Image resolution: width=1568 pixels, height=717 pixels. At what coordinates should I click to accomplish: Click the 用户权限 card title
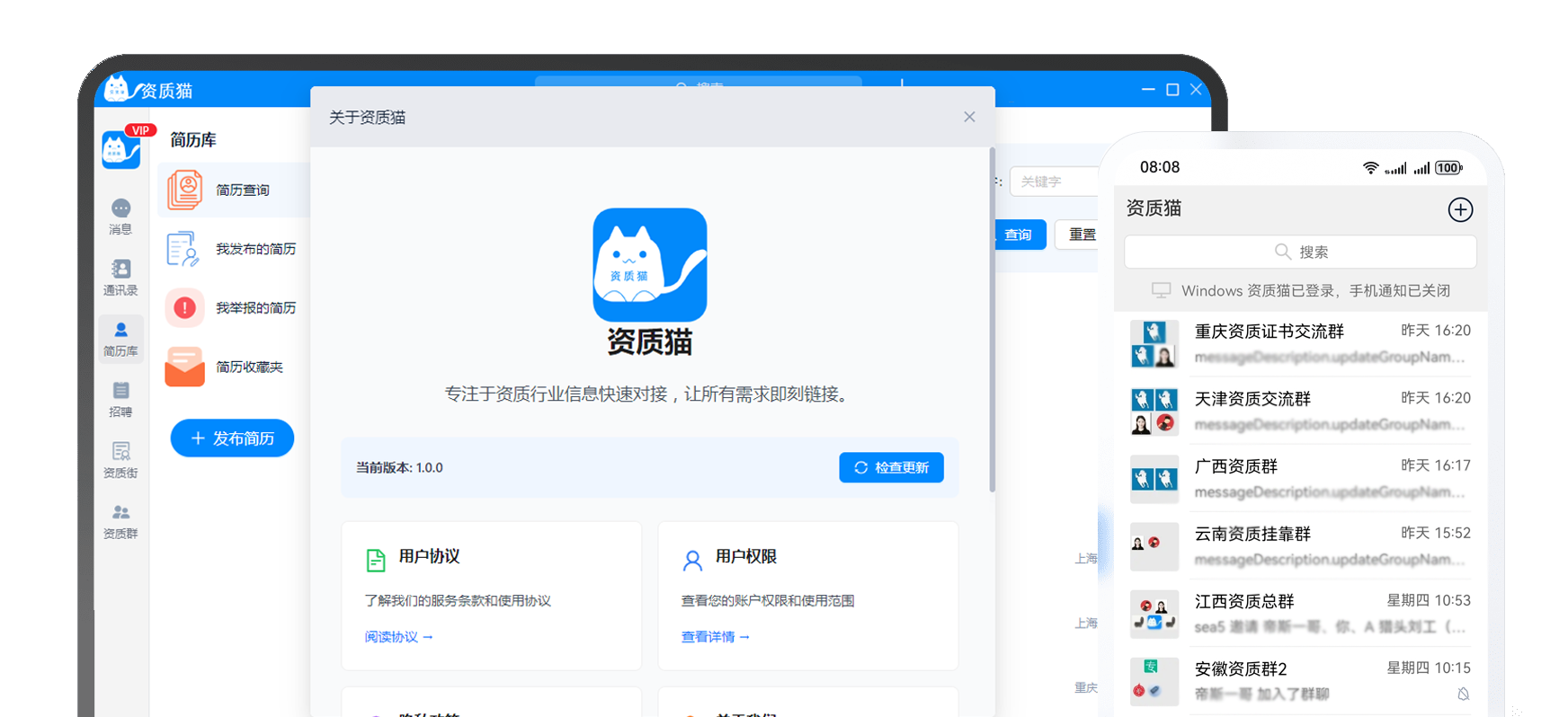tap(745, 556)
